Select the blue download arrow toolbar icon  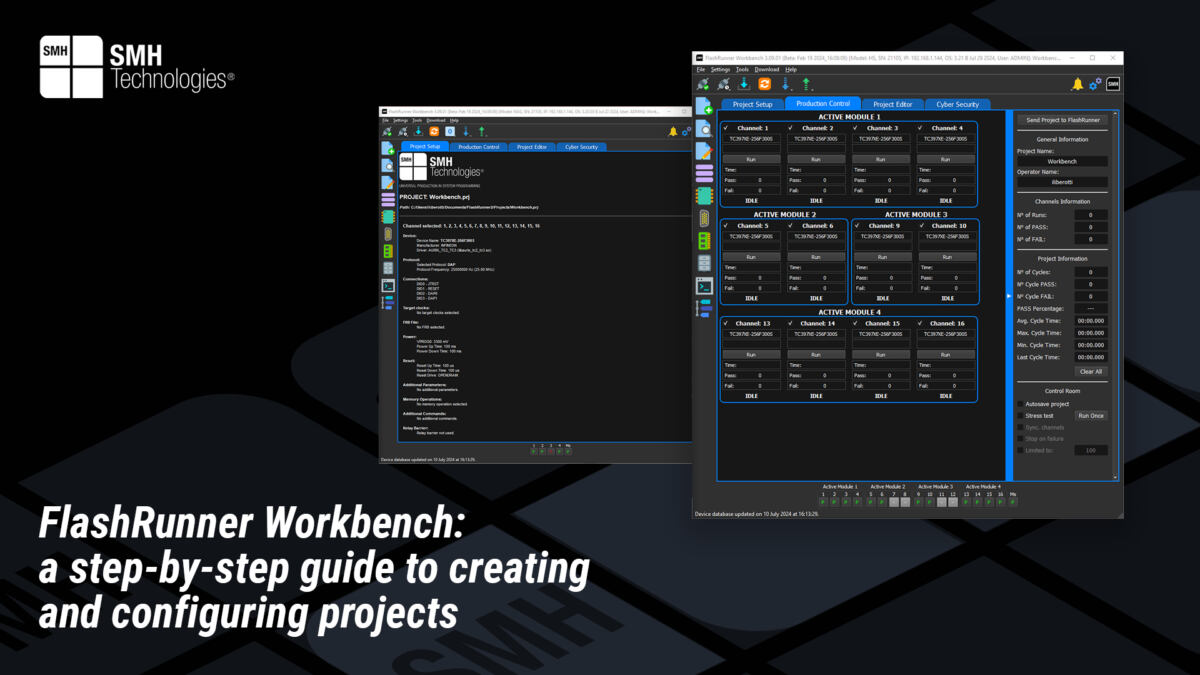[745, 83]
